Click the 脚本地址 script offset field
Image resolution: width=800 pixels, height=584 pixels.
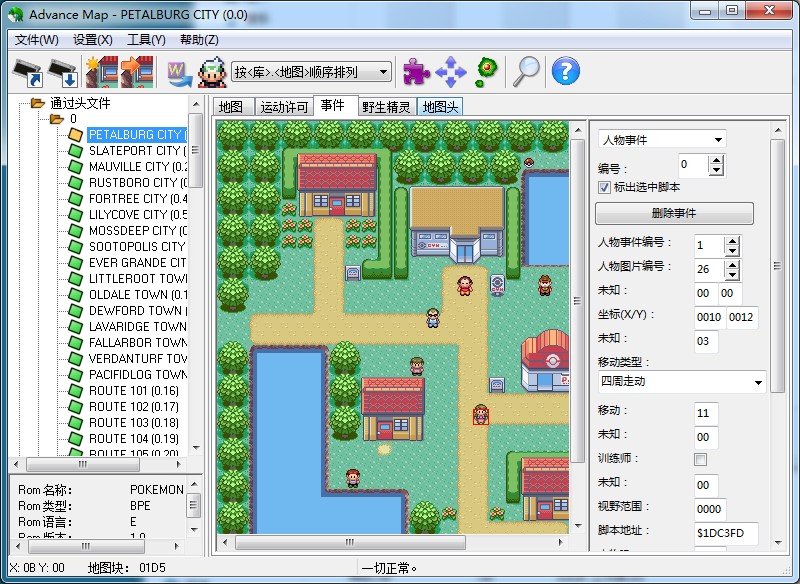tap(726, 533)
